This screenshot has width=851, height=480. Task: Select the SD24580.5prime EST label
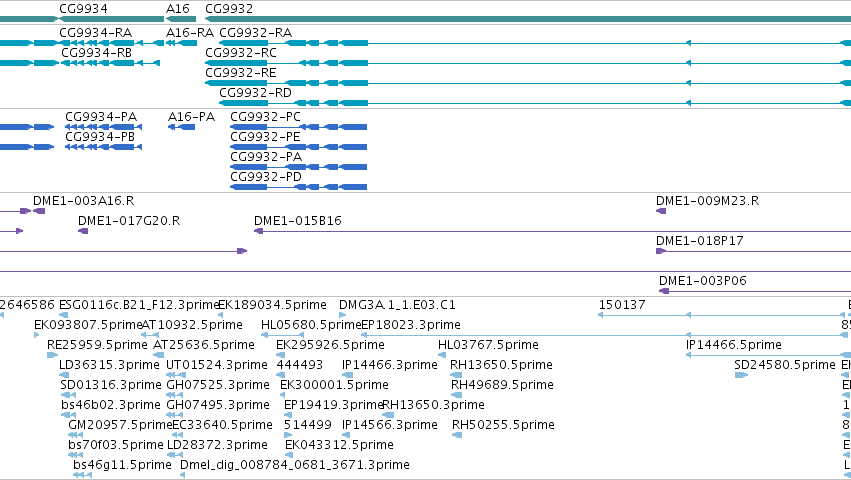(x=785, y=365)
